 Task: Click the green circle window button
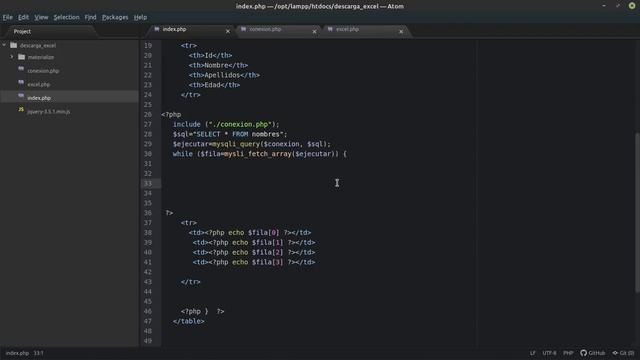pos(632,6)
